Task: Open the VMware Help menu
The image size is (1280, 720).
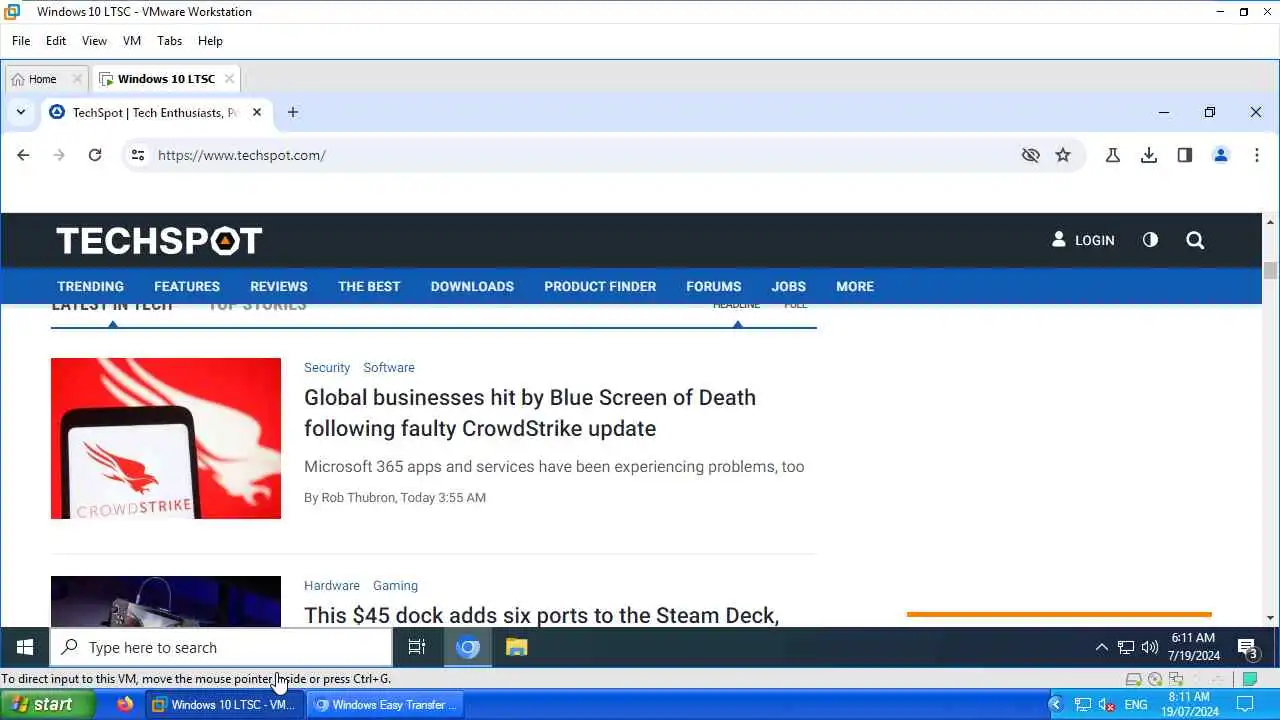Action: 210,41
